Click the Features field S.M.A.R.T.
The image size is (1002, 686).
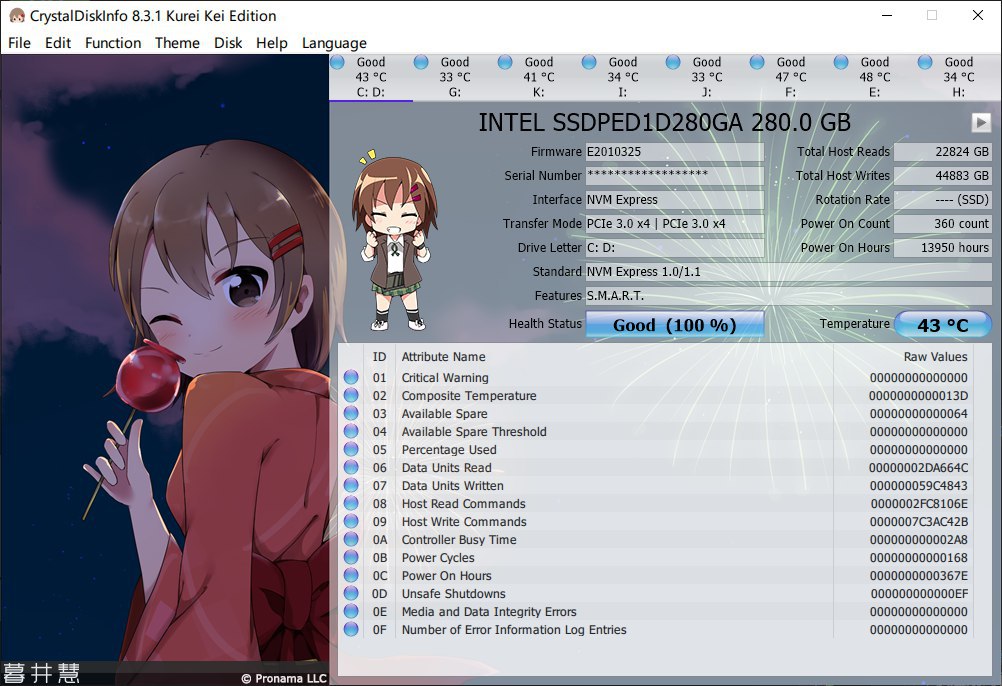789,296
